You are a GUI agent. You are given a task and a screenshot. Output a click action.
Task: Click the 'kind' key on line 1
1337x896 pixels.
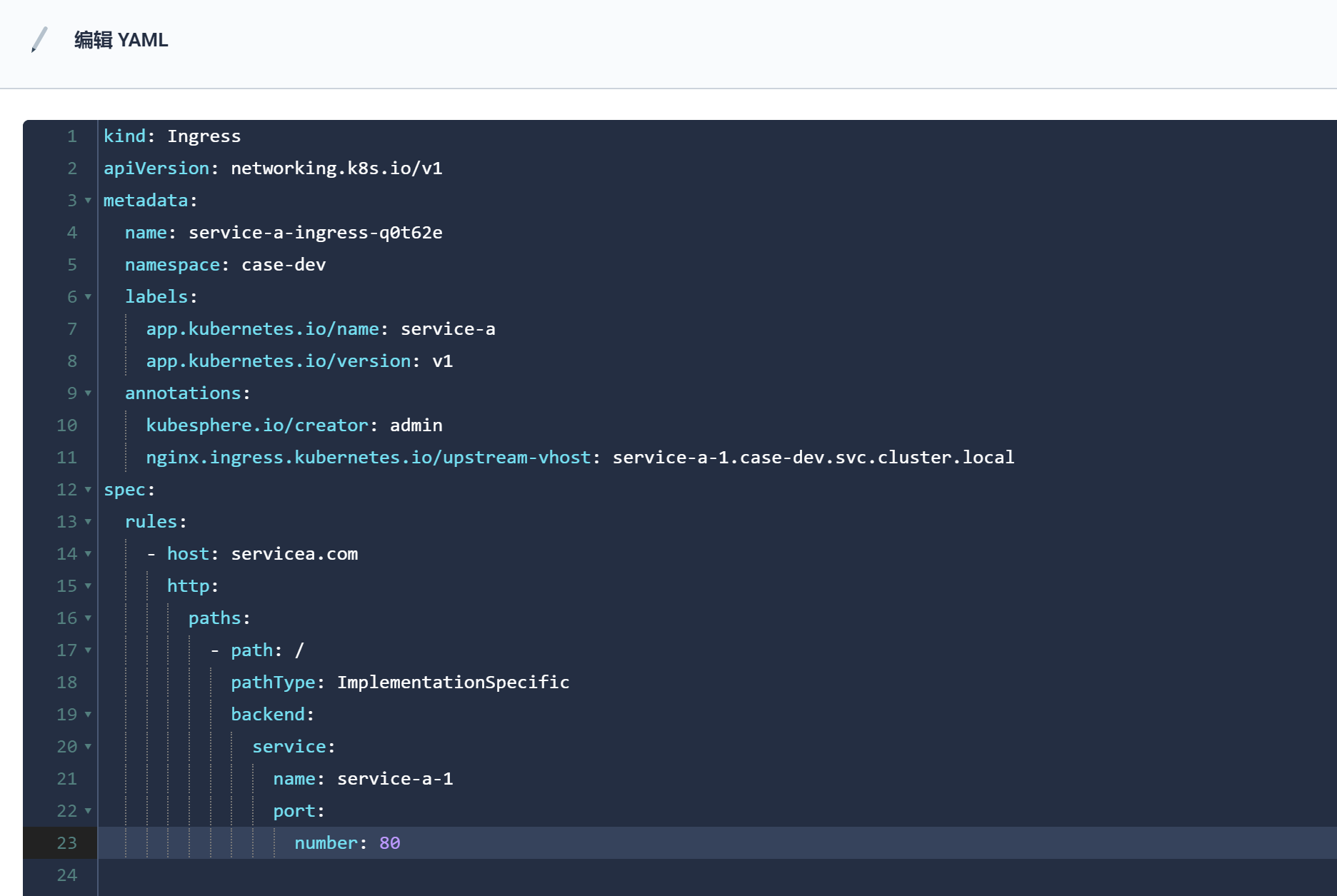[x=124, y=136]
